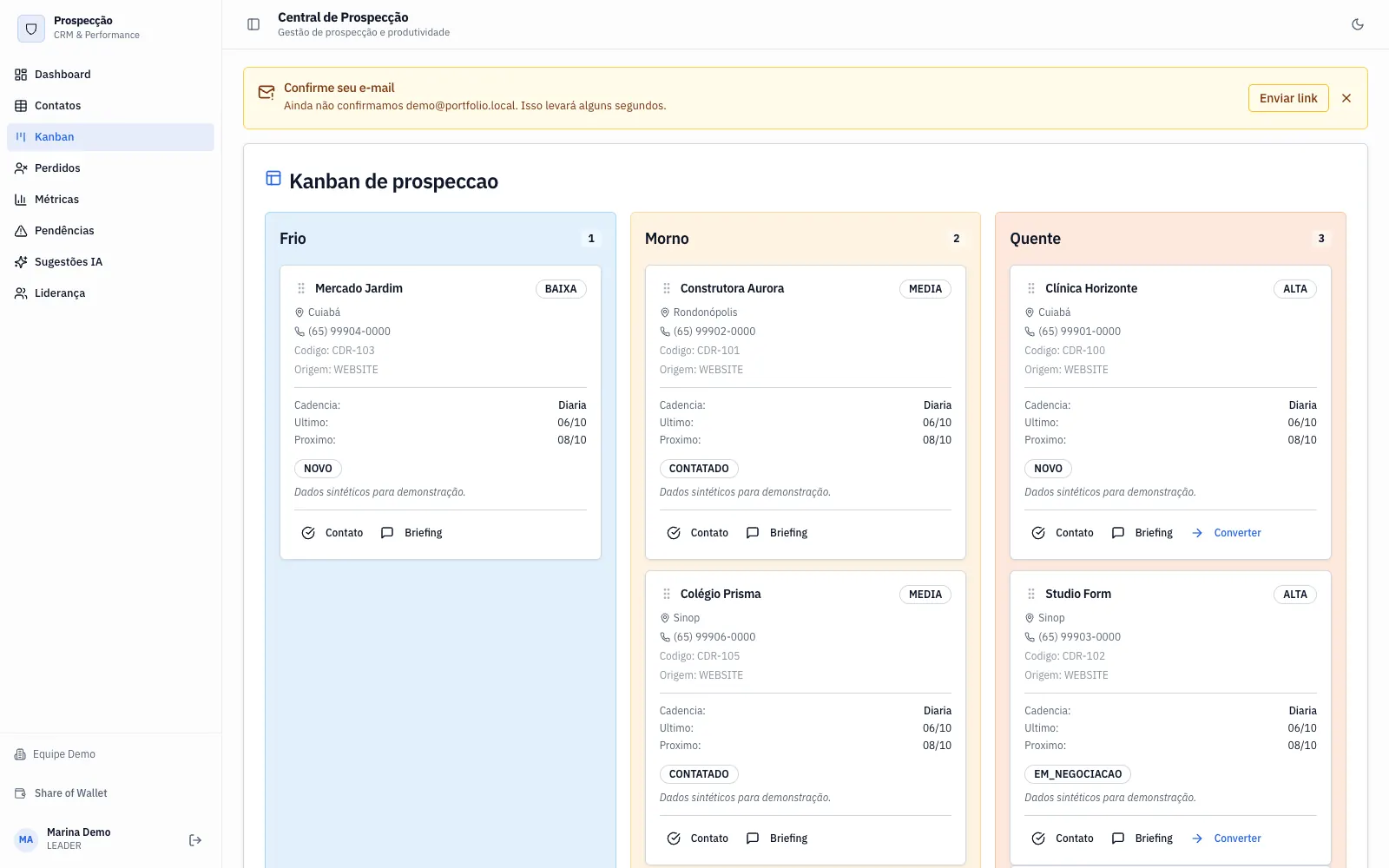1389x868 pixels.
Task: Click the Prospecção shield logo
Action: coord(31,28)
